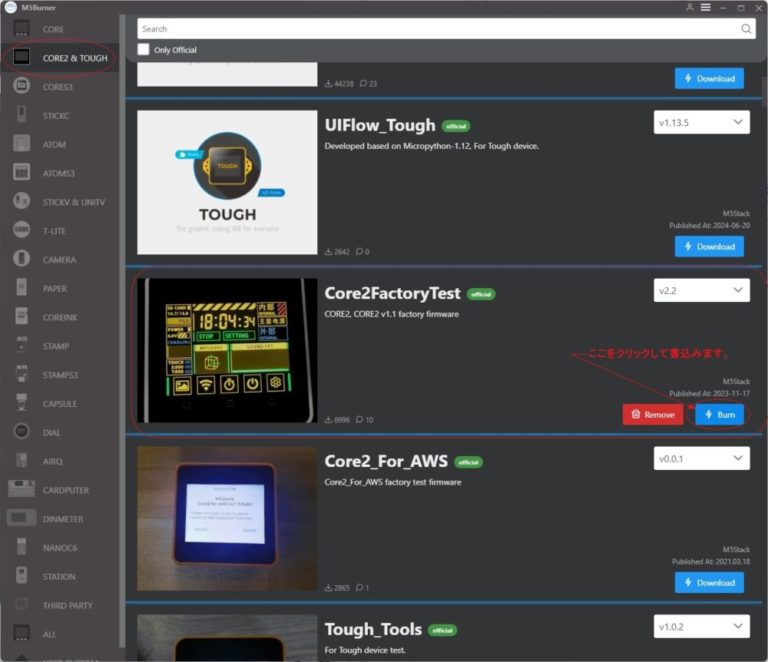Switch to the THIRD PARTY category
This screenshot has width=768, height=662.
pyautogui.click(x=67, y=605)
